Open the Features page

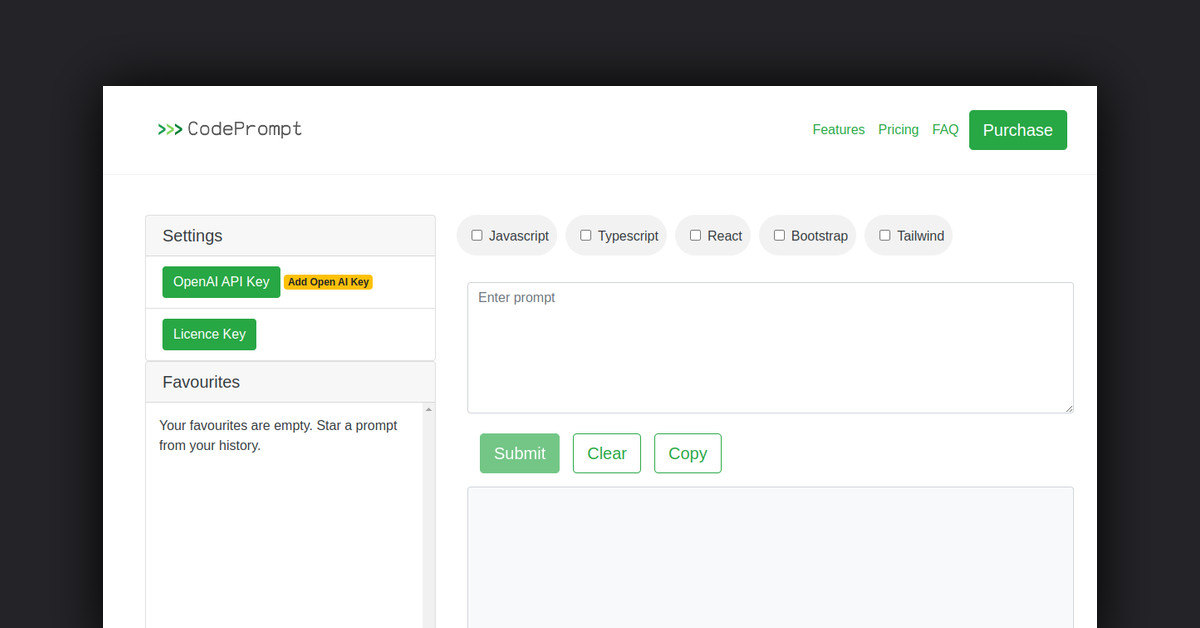838,129
